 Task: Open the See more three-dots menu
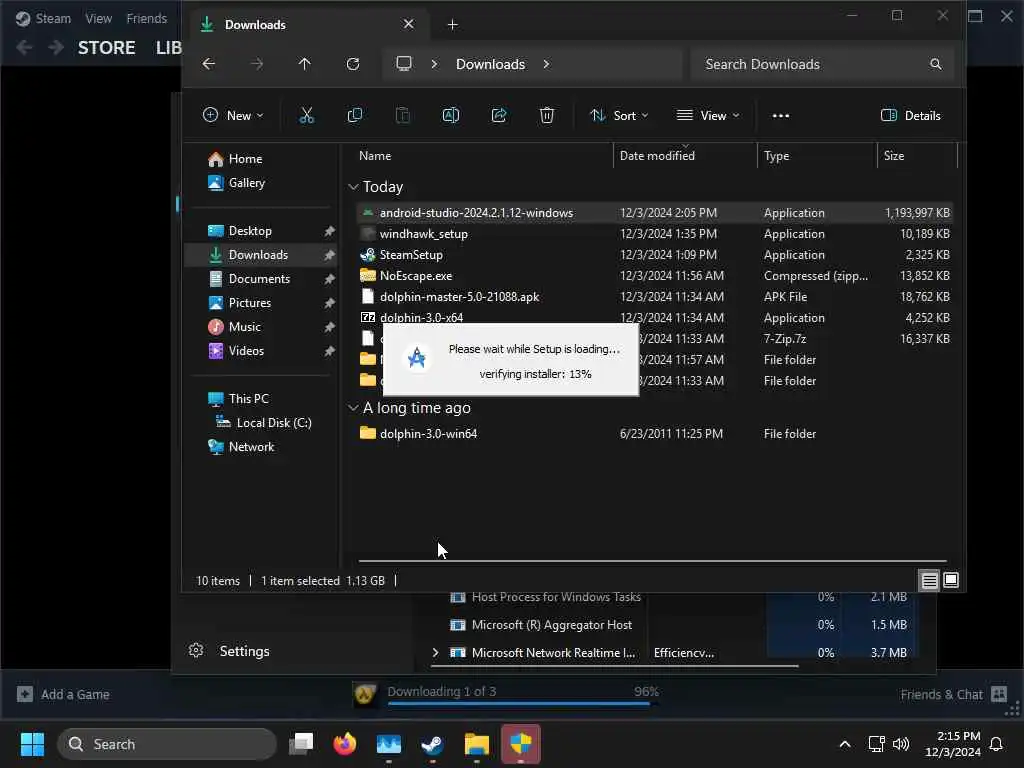pos(780,116)
